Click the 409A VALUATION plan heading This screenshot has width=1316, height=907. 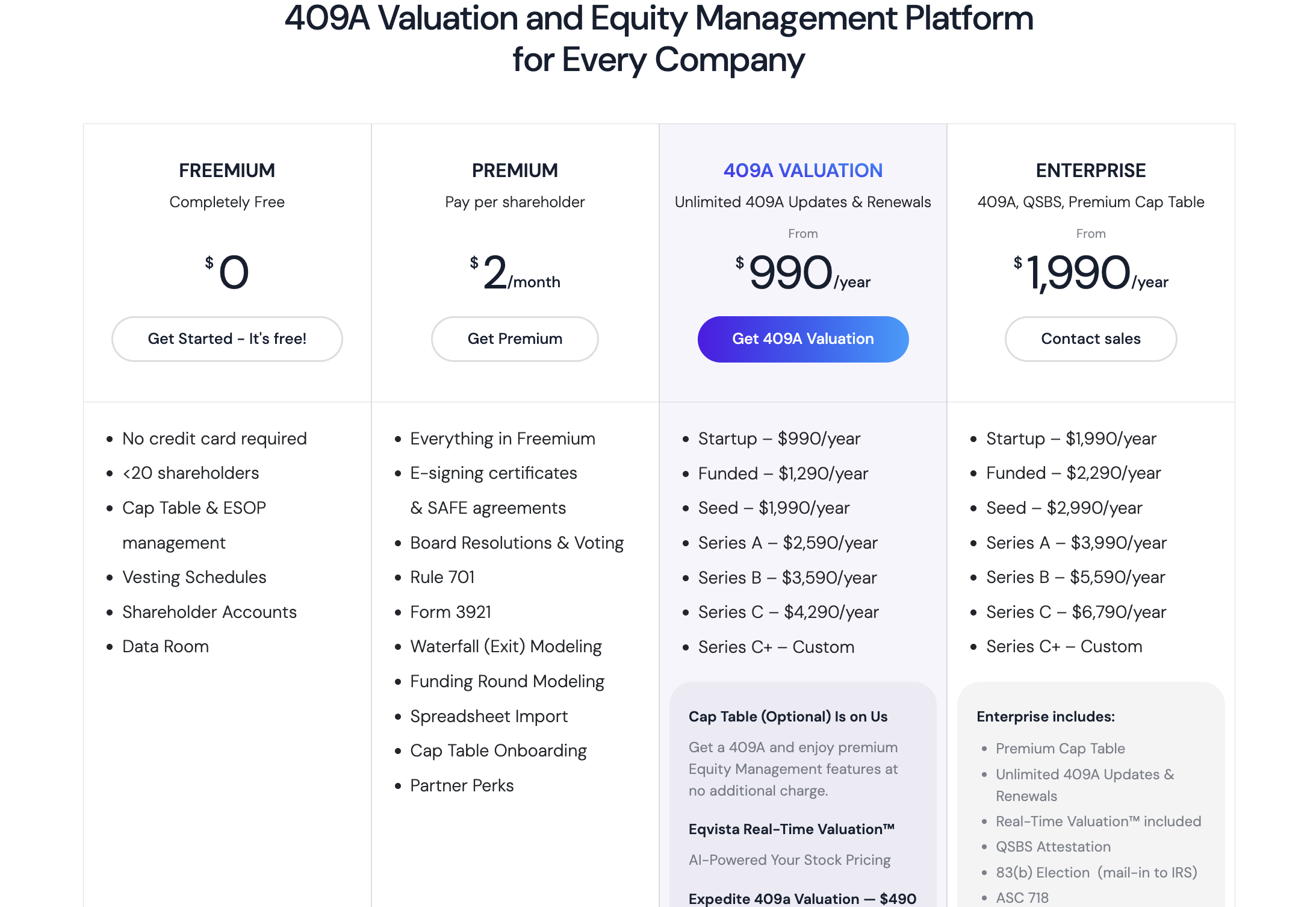(802, 170)
